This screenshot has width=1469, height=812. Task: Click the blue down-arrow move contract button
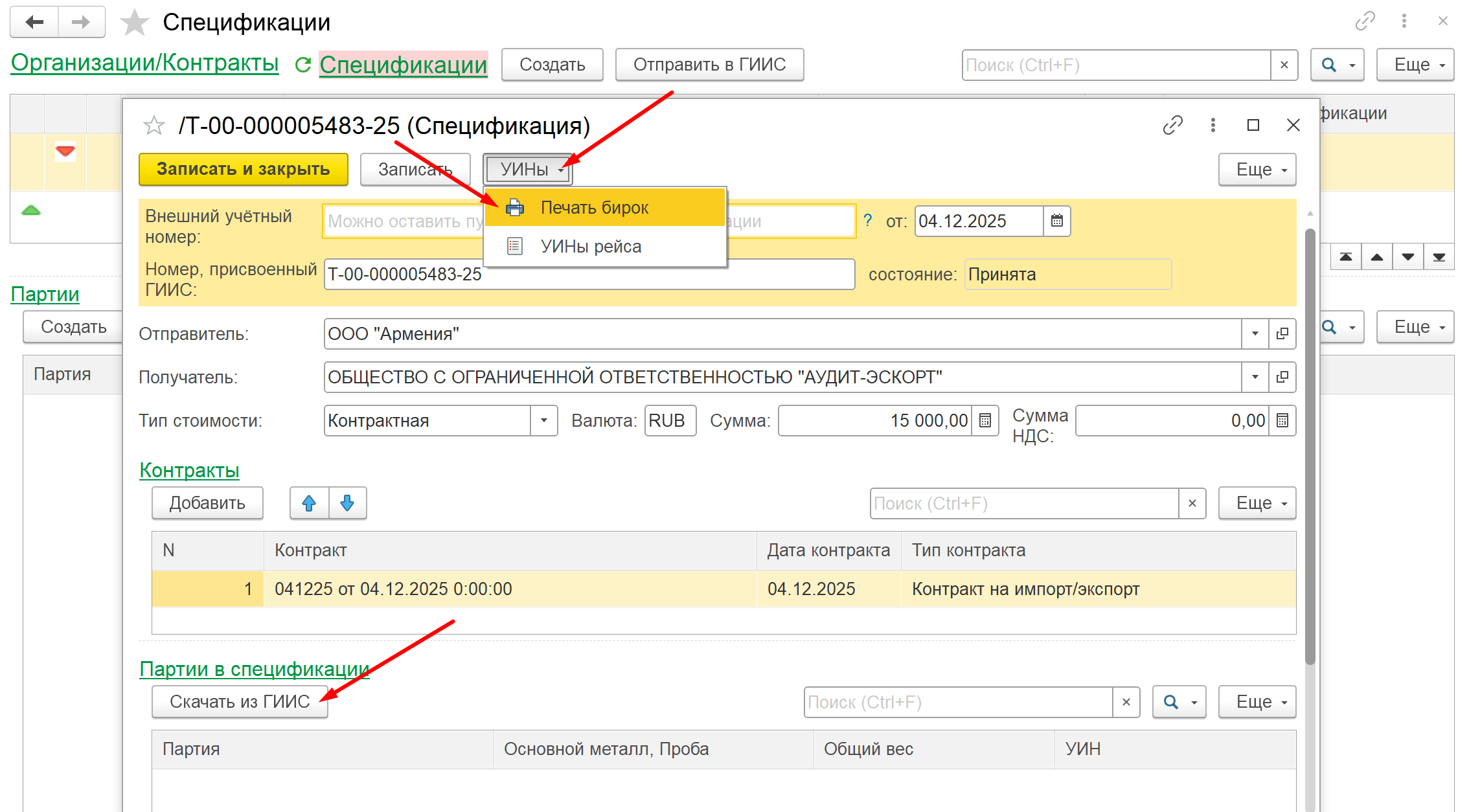pos(348,503)
